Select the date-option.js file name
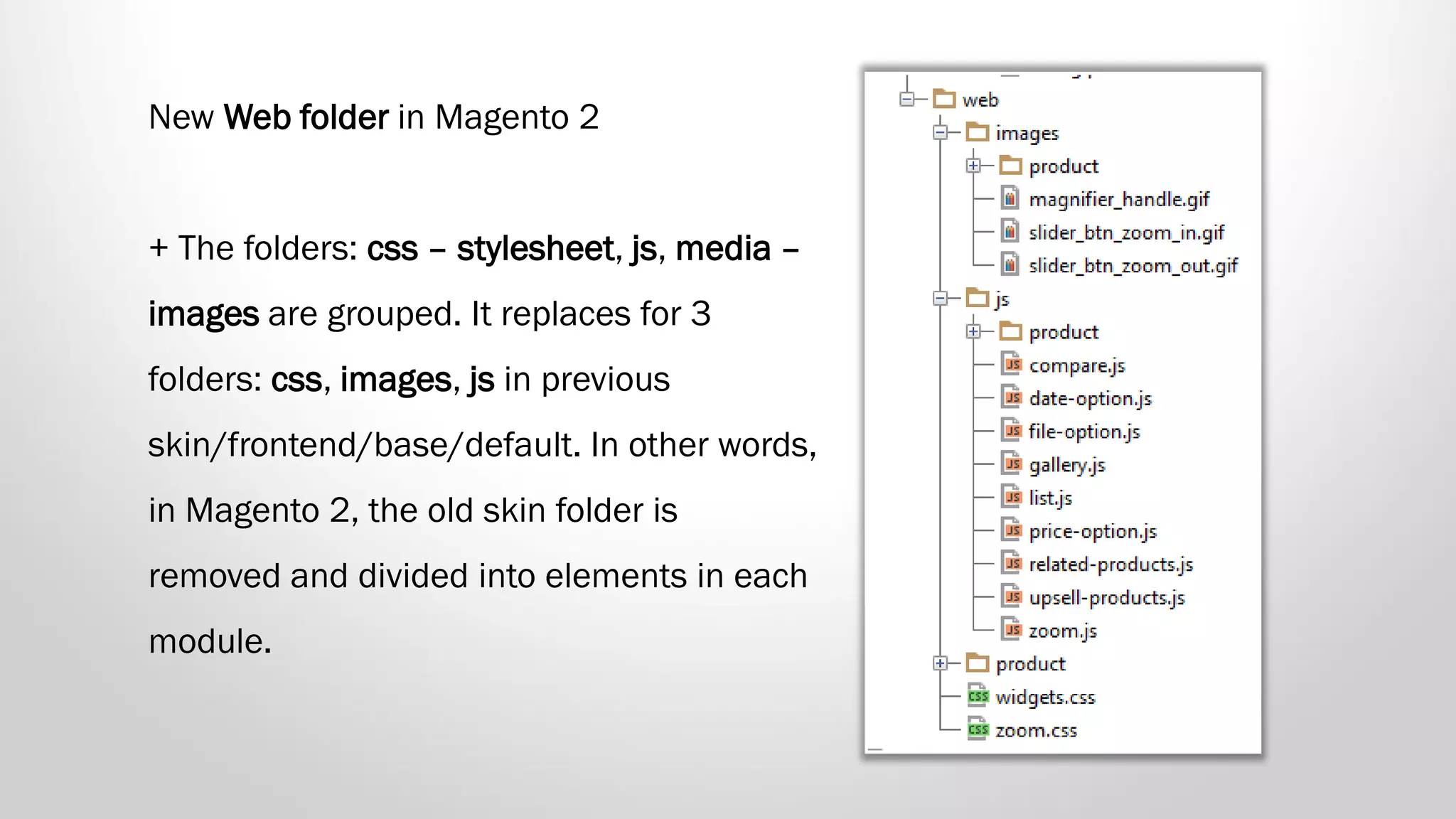Image resolution: width=1456 pixels, height=819 pixels. [1091, 399]
